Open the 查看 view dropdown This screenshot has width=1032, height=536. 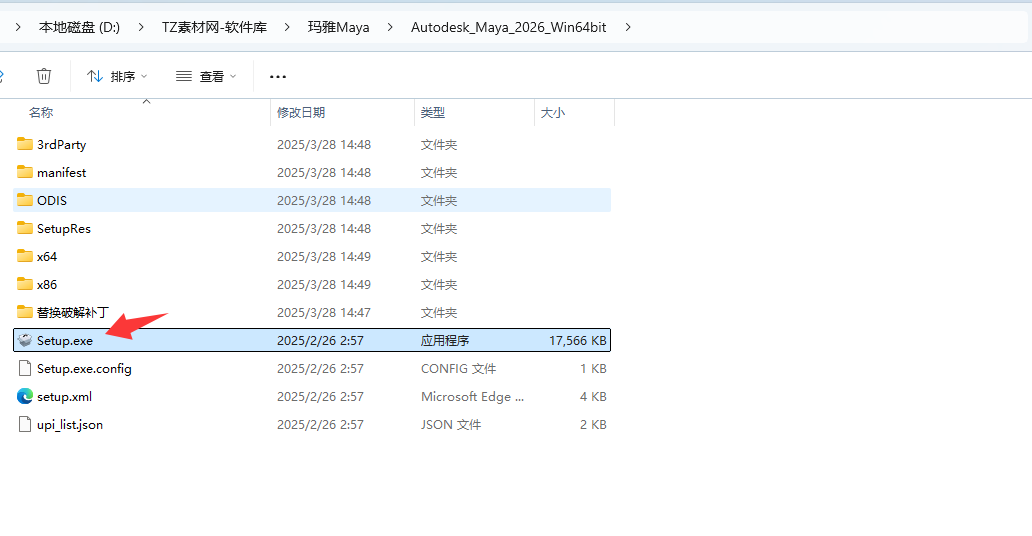tap(206, 76)
